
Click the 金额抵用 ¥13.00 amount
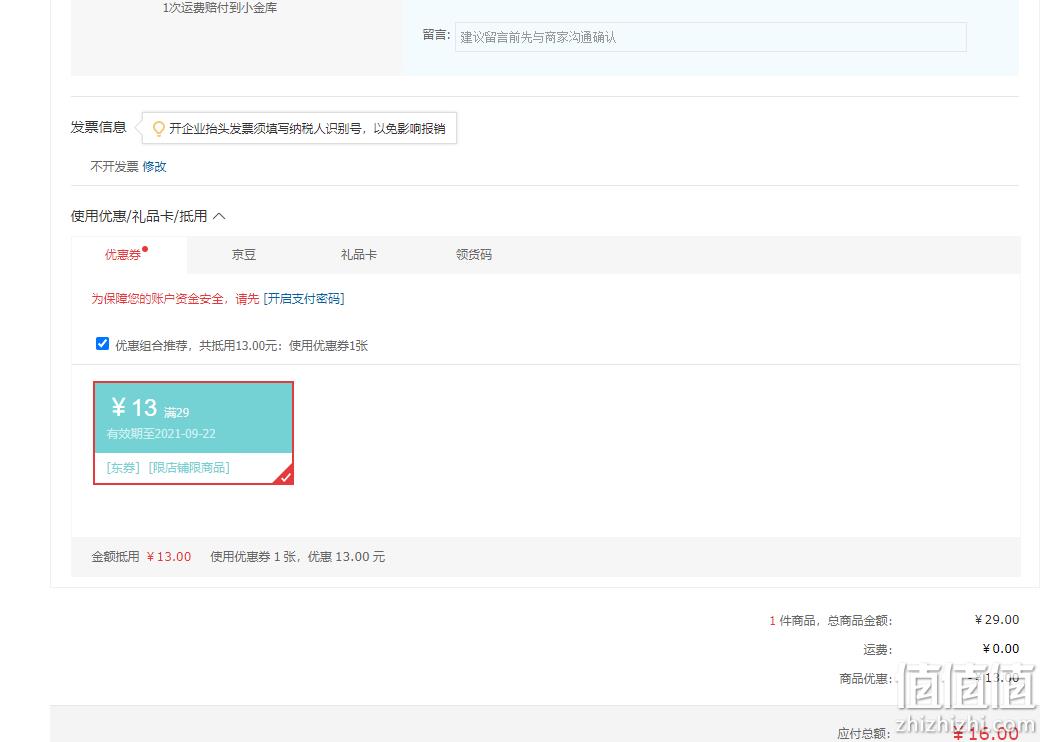tap(169, 557)
